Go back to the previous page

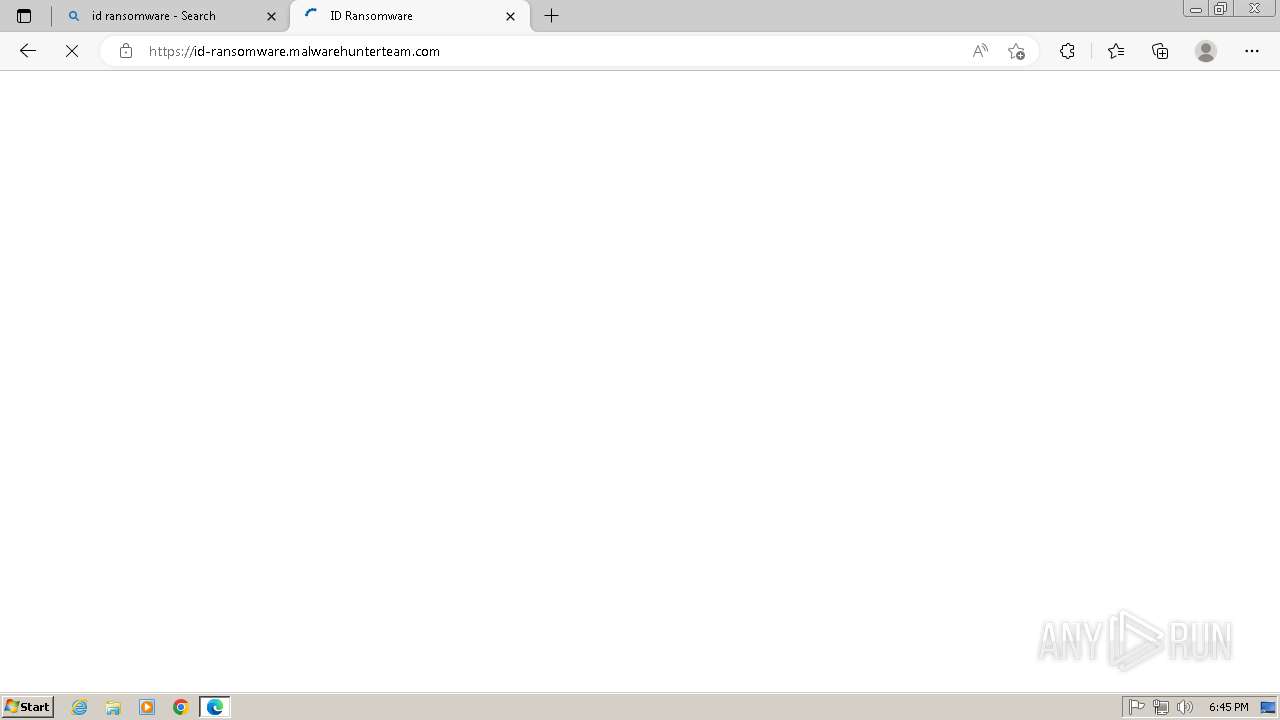tap(28, 51)
